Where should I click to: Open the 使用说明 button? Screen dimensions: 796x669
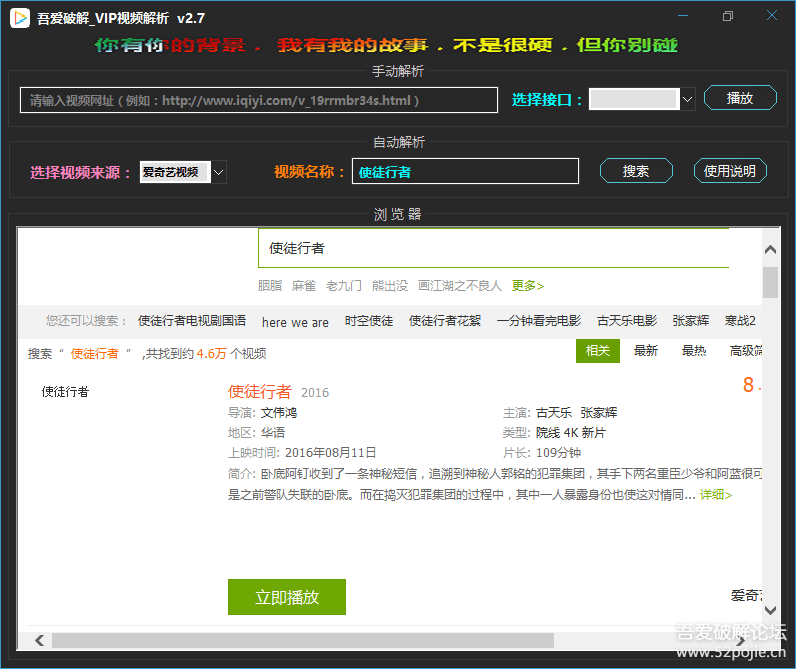pyautogui.click(x=730, y=171)
